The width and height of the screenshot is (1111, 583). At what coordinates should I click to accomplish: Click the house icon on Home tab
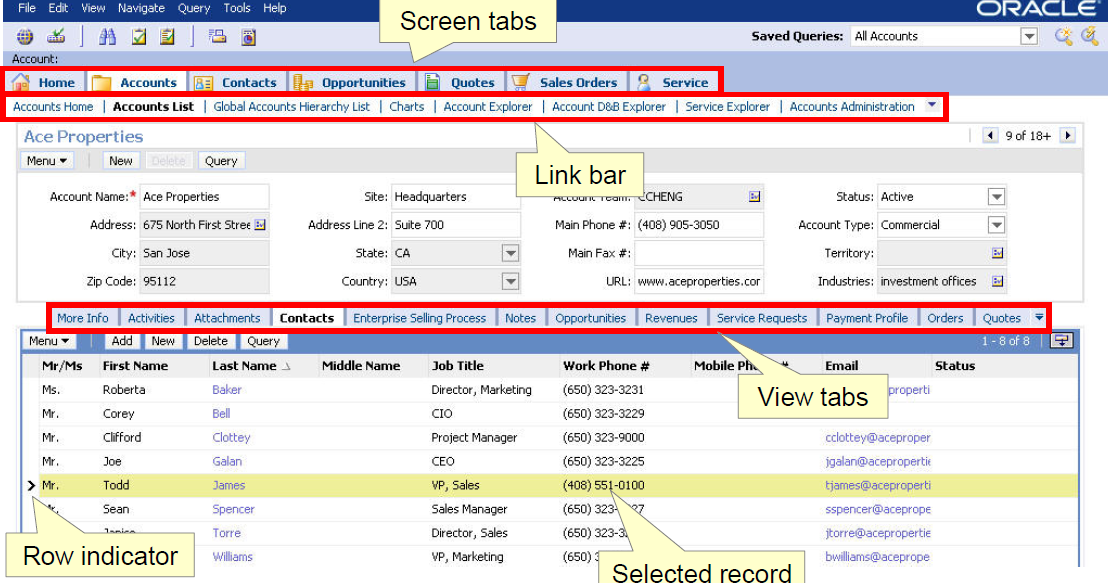coord(21,82)
